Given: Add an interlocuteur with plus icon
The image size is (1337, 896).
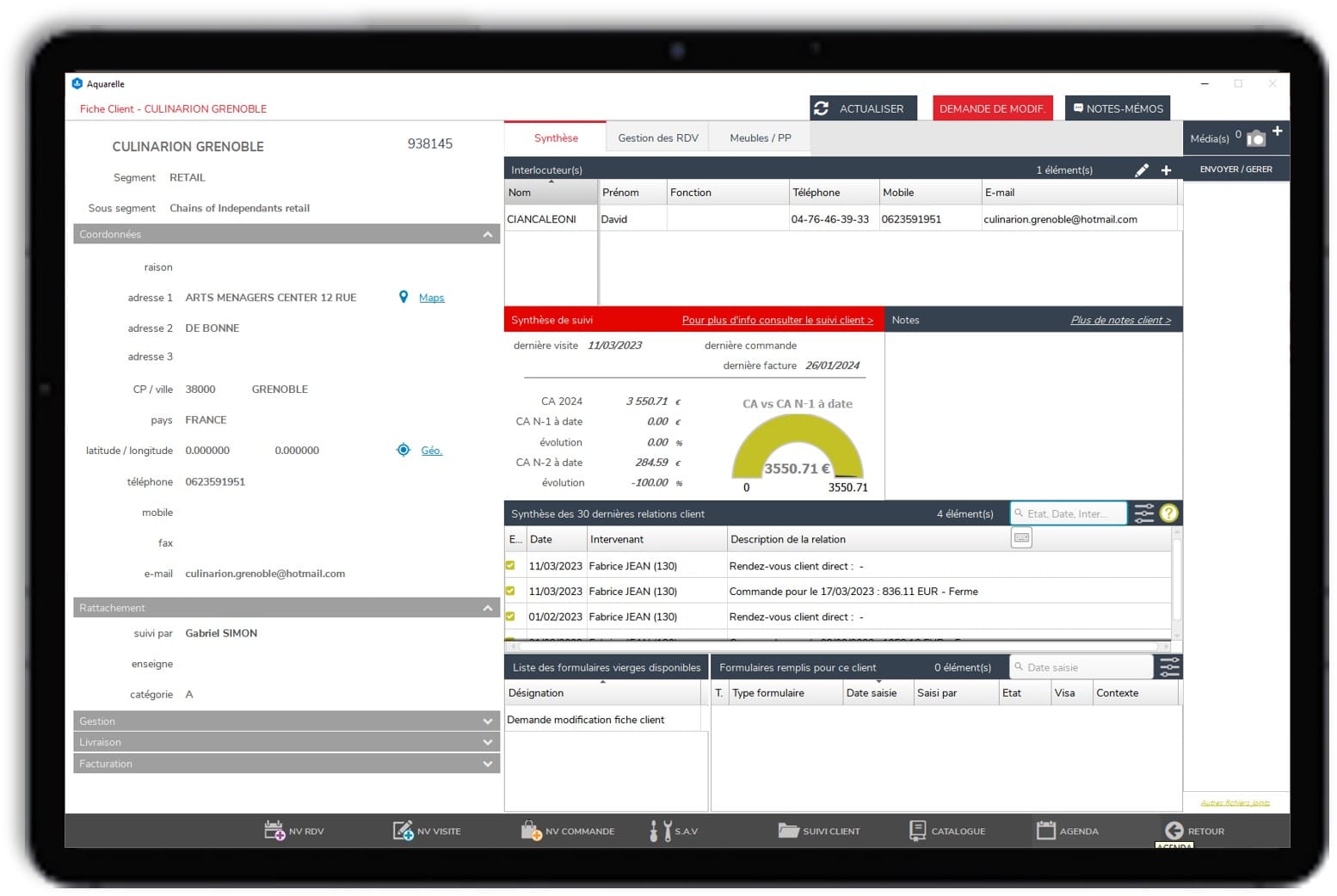Looking at the screenshot, I should pos(1166,170).
